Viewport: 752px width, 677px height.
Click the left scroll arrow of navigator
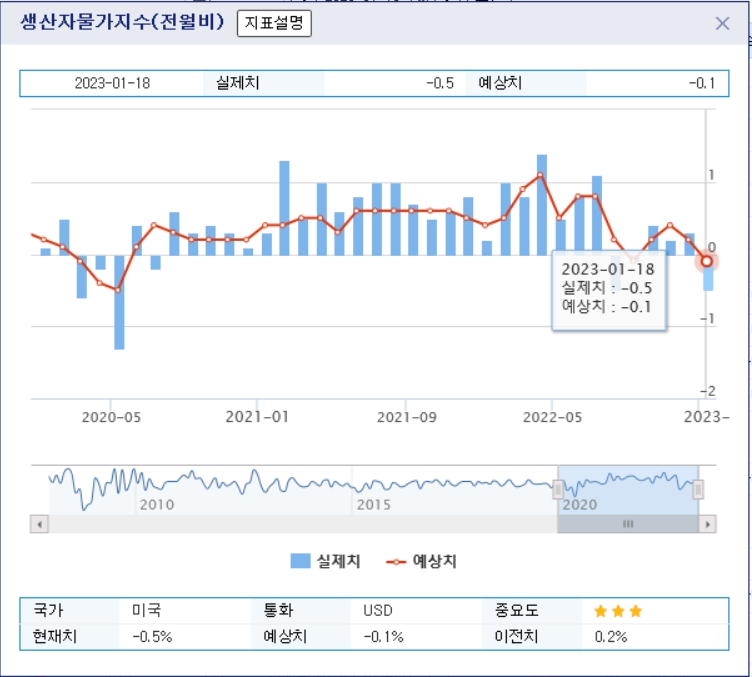coord(39,524)
